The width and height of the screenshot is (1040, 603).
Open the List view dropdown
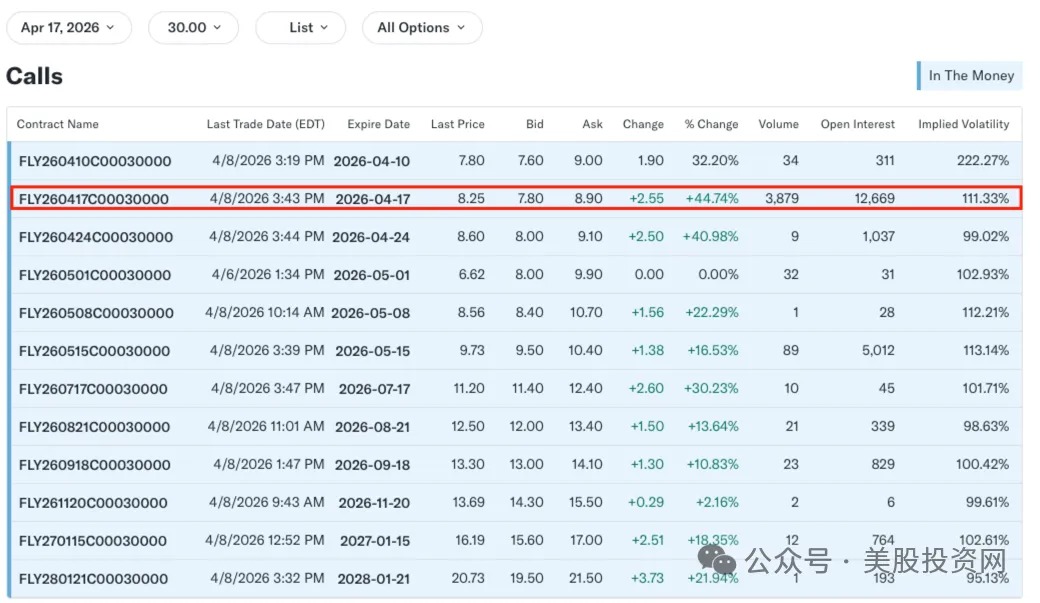(x=300, y=28)
